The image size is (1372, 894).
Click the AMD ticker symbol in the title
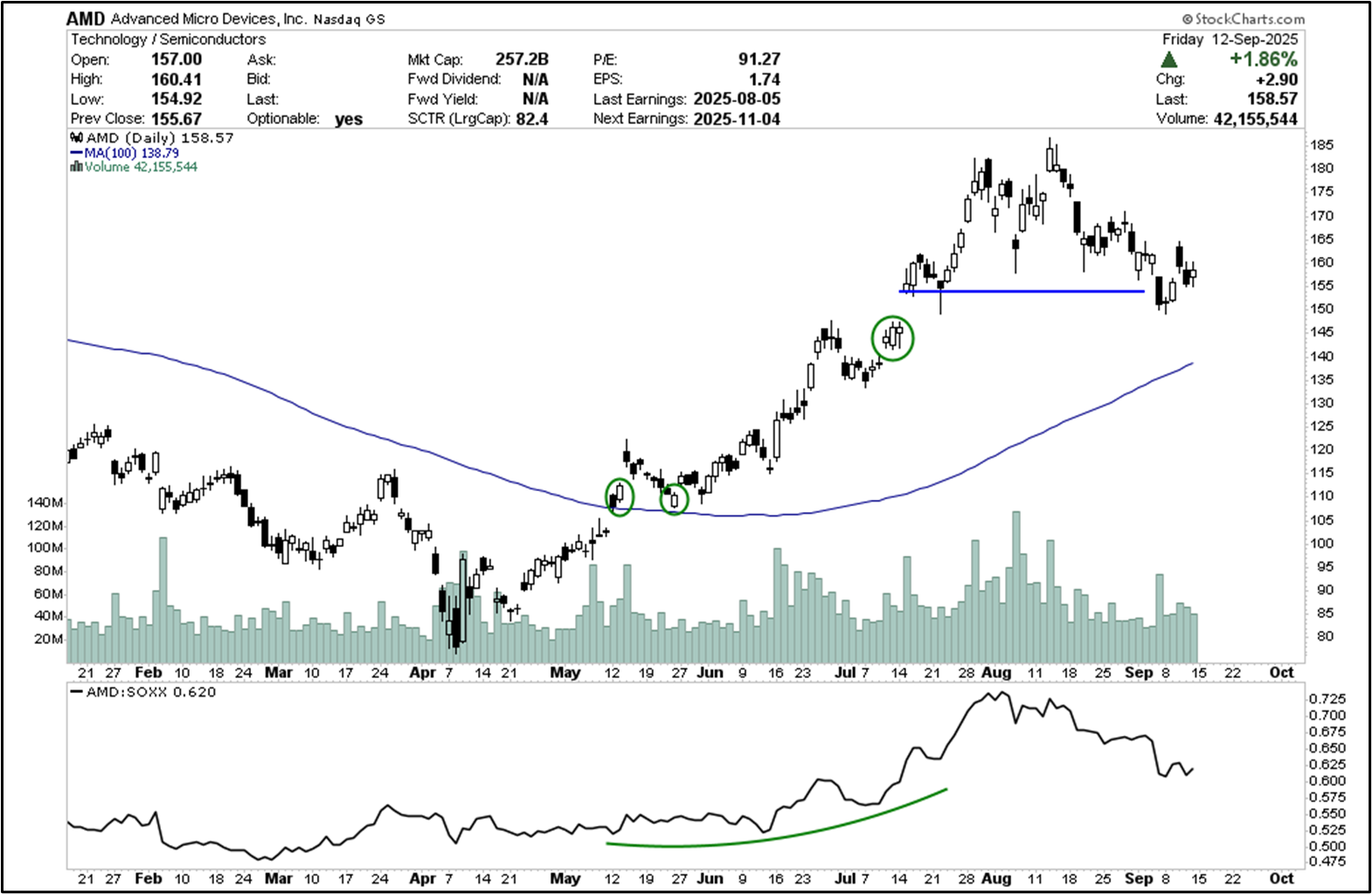[86, 18]
